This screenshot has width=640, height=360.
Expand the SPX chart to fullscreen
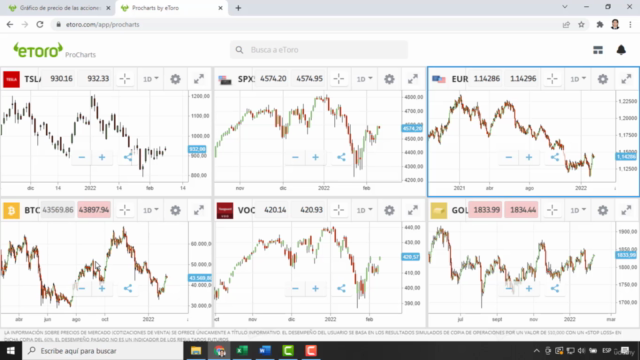coord(413,79)
